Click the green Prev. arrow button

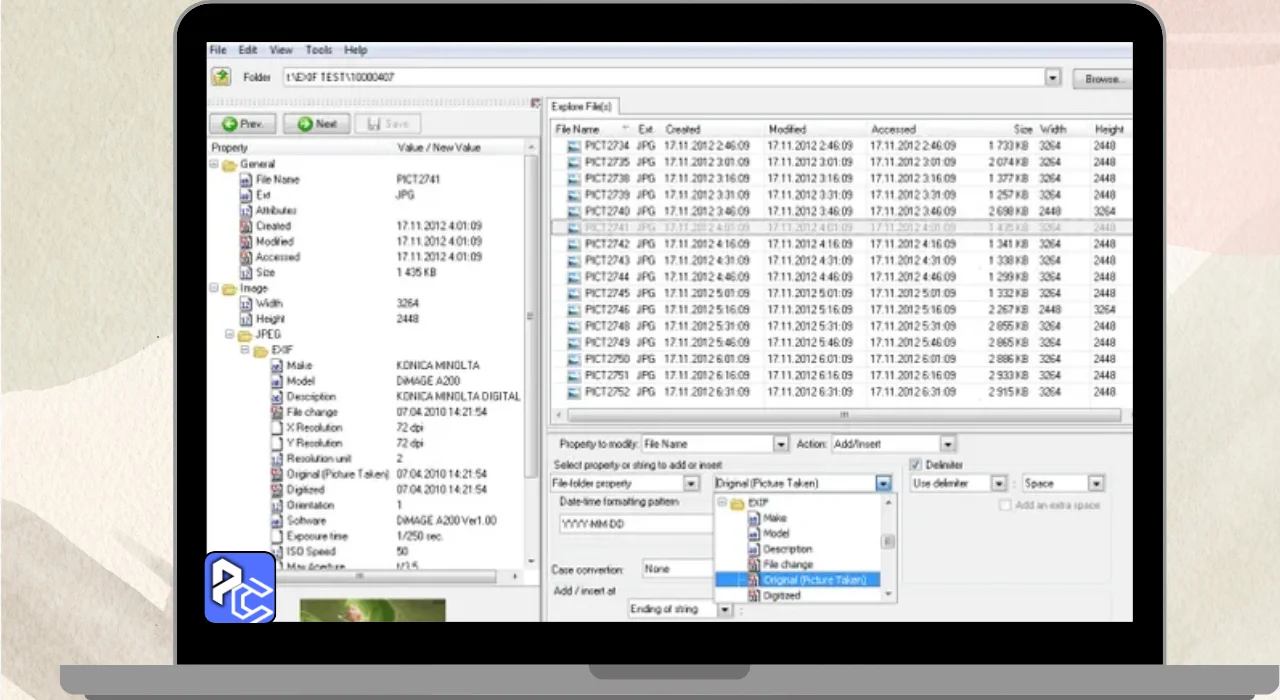coord(242,124)
